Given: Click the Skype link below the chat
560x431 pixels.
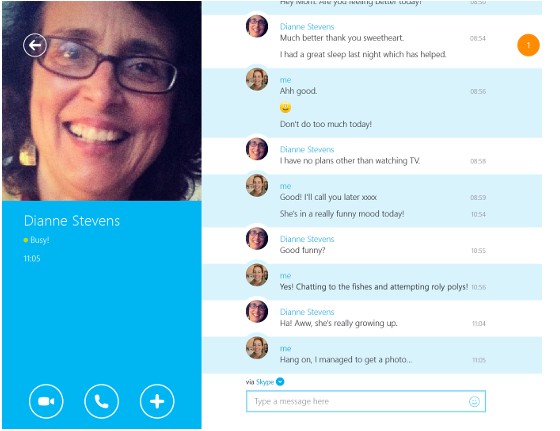Looking at the screenshot, I should [x=265, y=382].
